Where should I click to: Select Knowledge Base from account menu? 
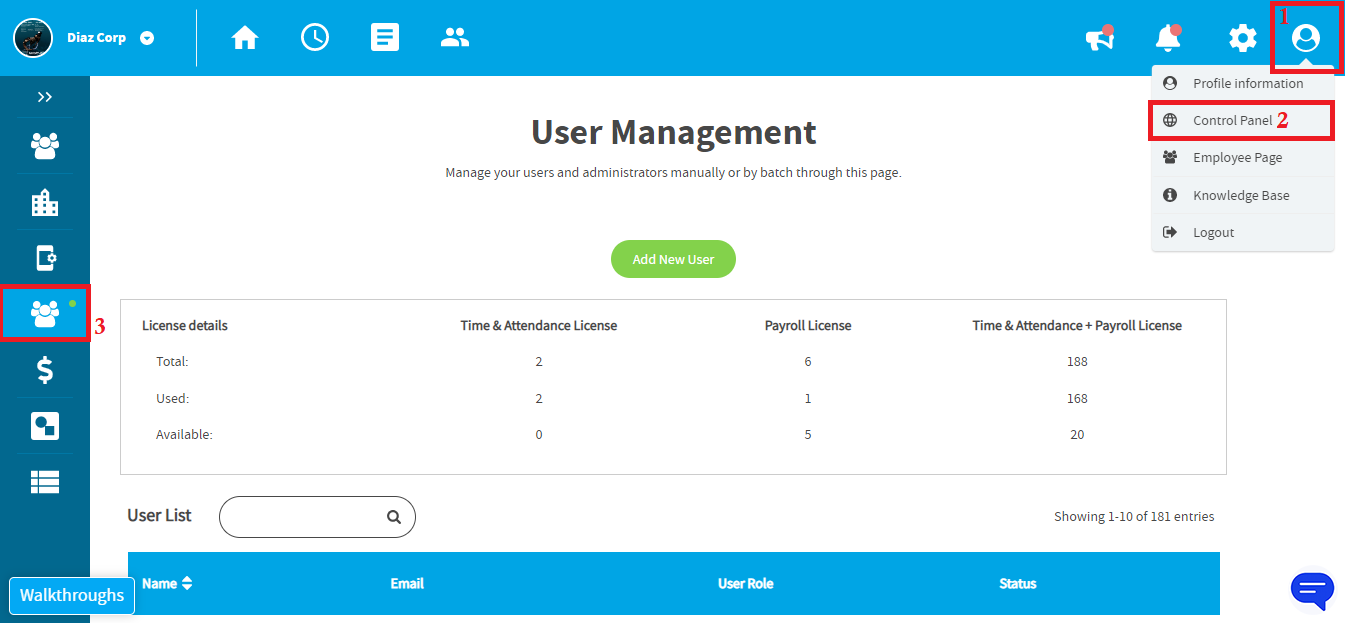(x=1243, y=196)
